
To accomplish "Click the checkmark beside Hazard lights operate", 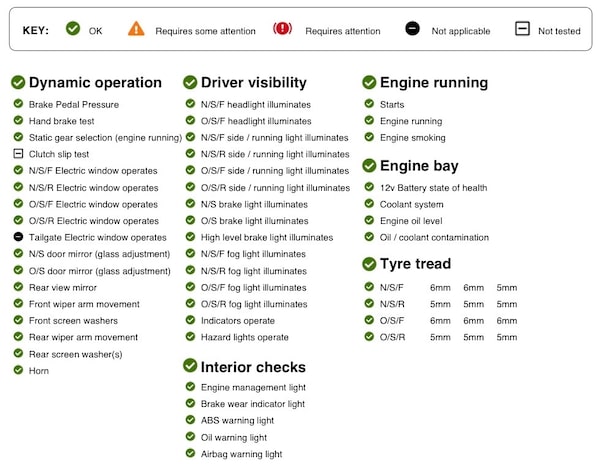I will tap(190, 337).
